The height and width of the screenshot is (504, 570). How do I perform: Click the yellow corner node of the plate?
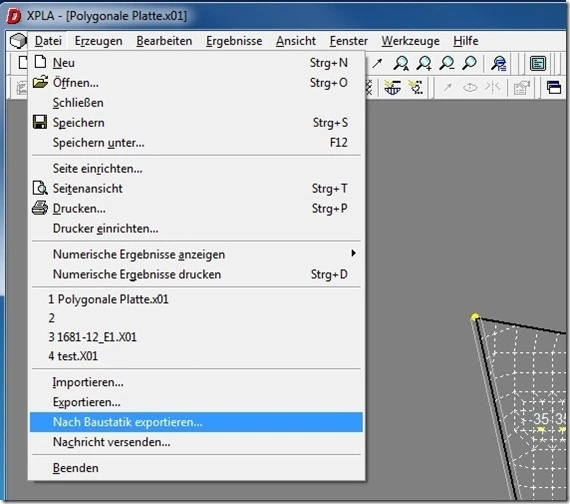[x=475, y=317]
